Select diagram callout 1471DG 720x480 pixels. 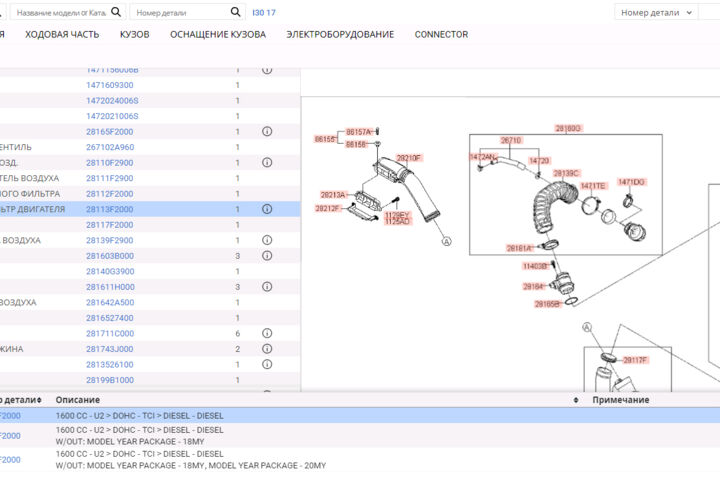point(631,182)
